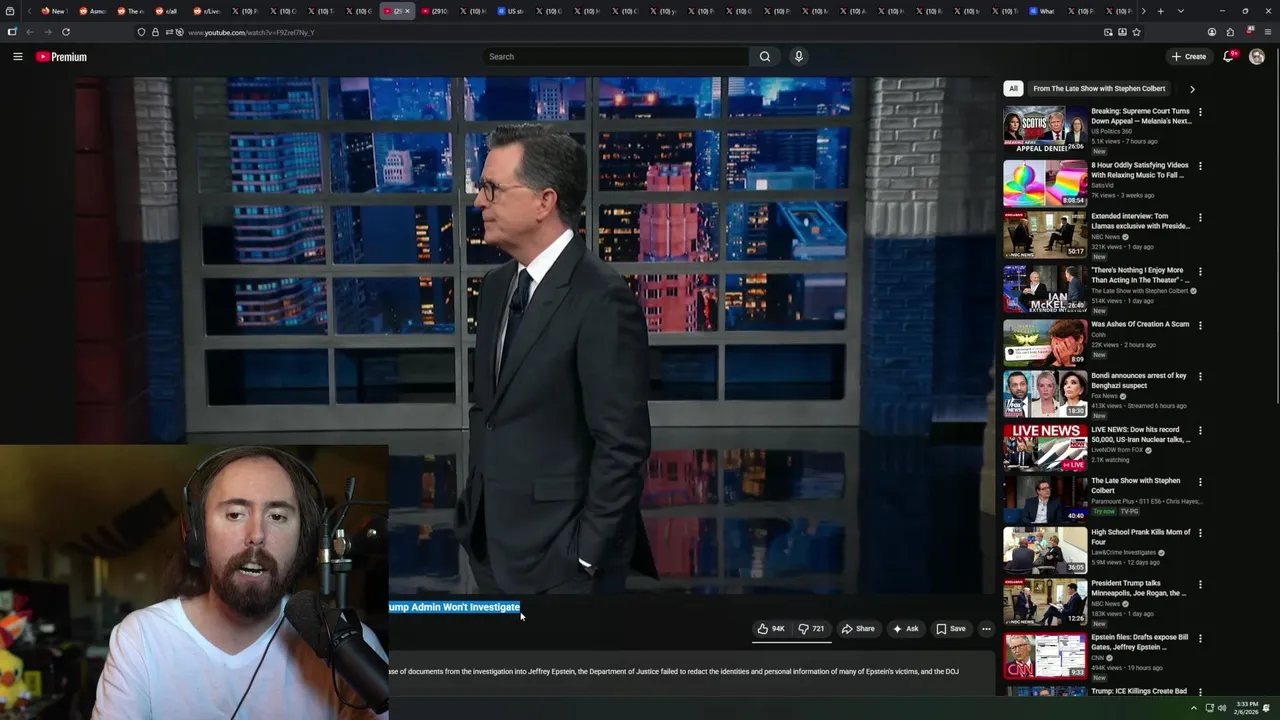1280x720 pixels.
Task: Open options for LIVE NEWS: Dow hits record
Action: 1200,431
